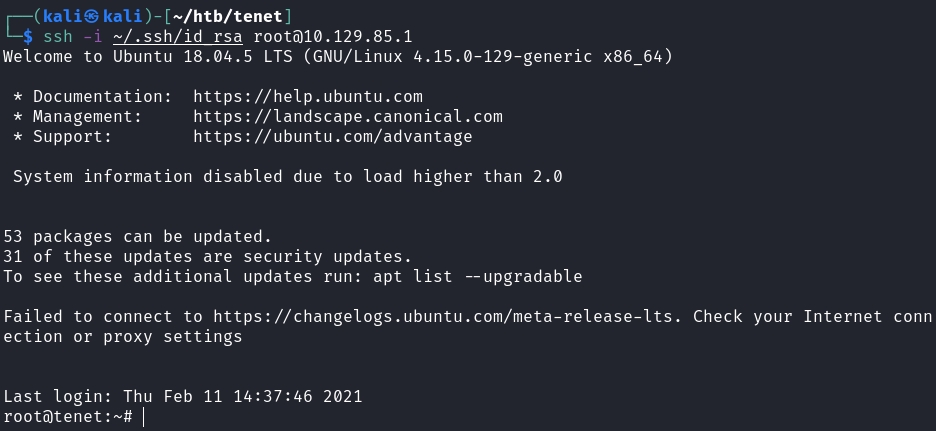Screen dimensions: 936x431
Task: Click the kali㉿kali user label in the prompt
Action: point(92,16)
